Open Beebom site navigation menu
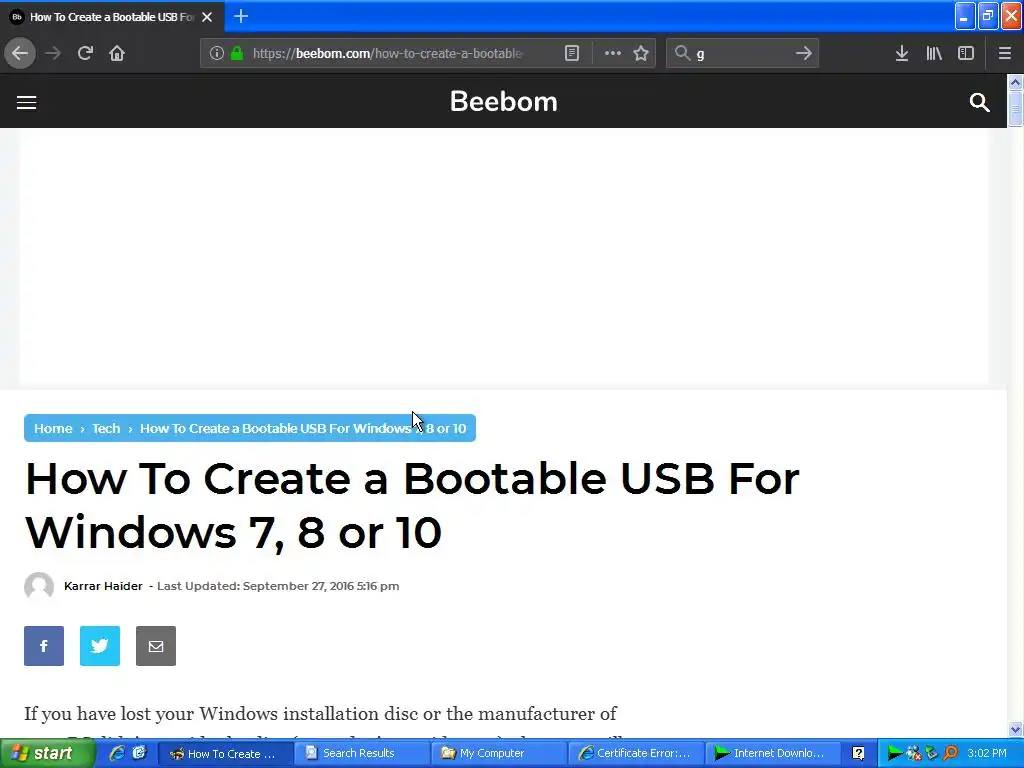Screen dimensions: 1024x768 point(26,102)
